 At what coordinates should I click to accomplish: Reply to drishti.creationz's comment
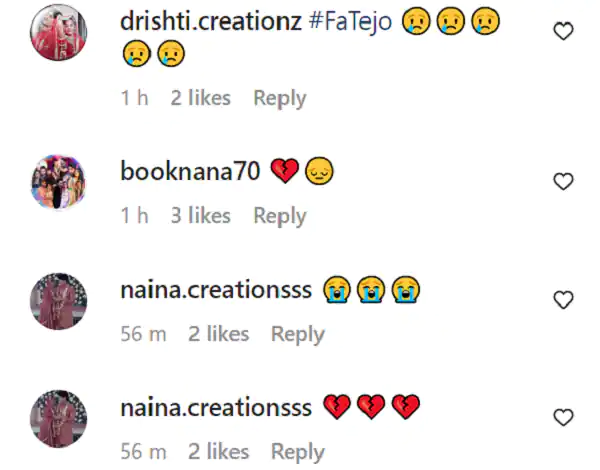click(279, 98)
